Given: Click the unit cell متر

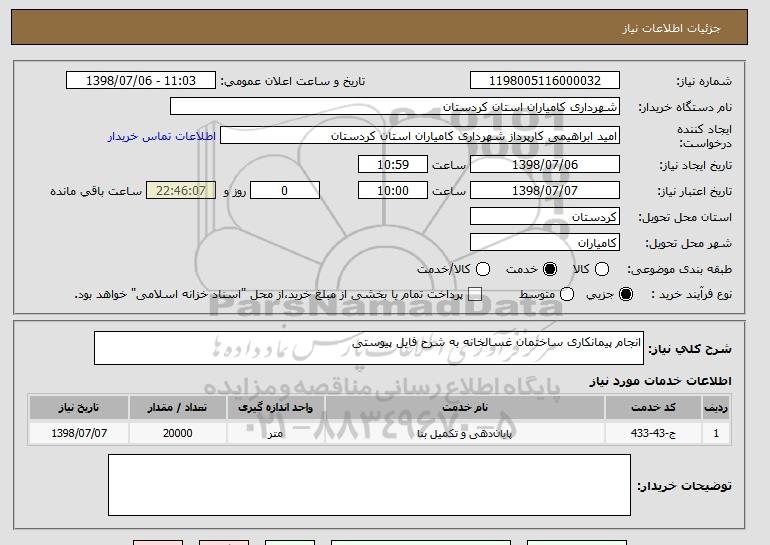Looking at the screenshot, I should pyautogui.click(x=275, y=433).
